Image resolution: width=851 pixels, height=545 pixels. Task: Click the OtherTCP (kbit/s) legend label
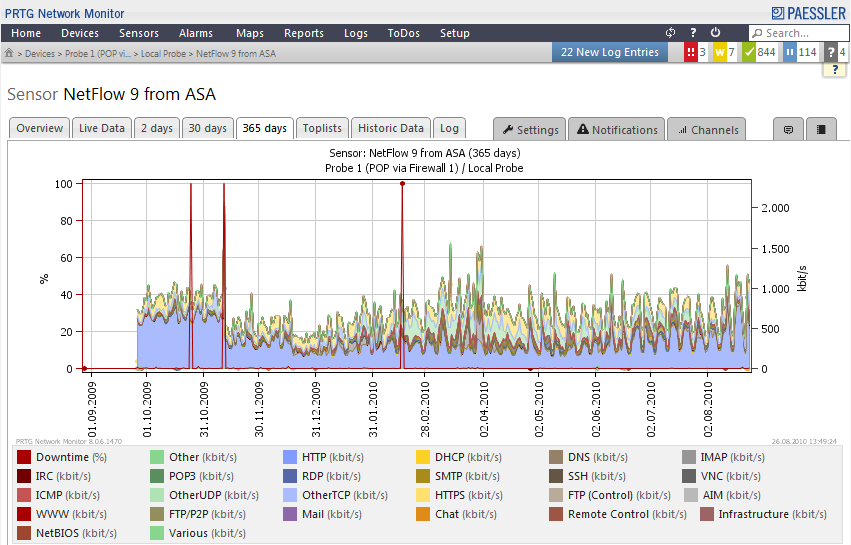(345, 495)
